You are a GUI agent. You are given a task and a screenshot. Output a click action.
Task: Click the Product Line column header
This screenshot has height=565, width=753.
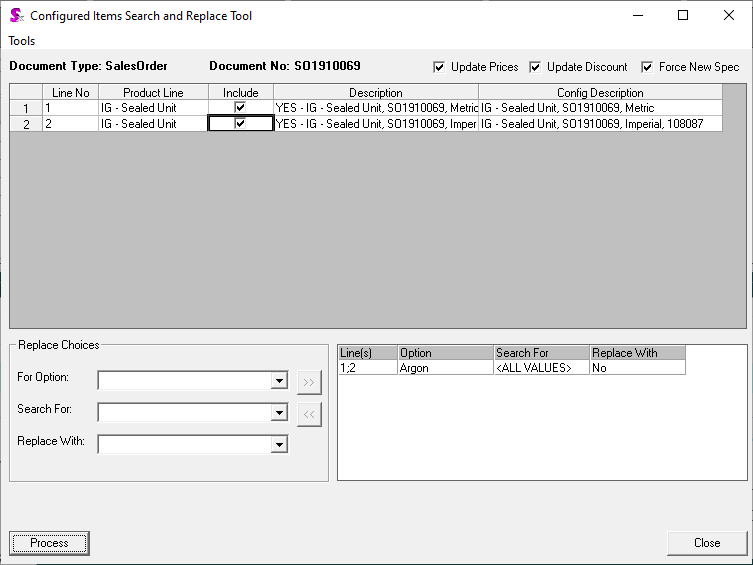coord(153,92)
